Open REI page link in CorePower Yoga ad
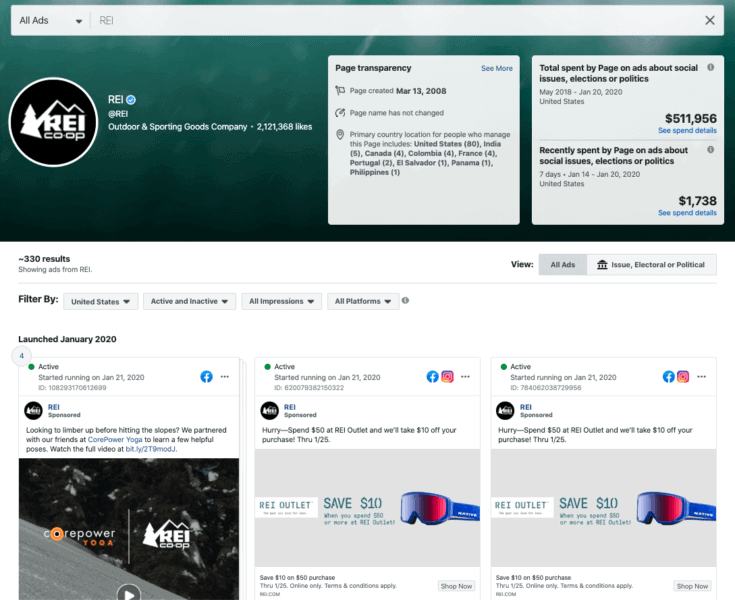The width and height of the screenshot is (735, 600). pyautogui.click(x=54, y=407)
